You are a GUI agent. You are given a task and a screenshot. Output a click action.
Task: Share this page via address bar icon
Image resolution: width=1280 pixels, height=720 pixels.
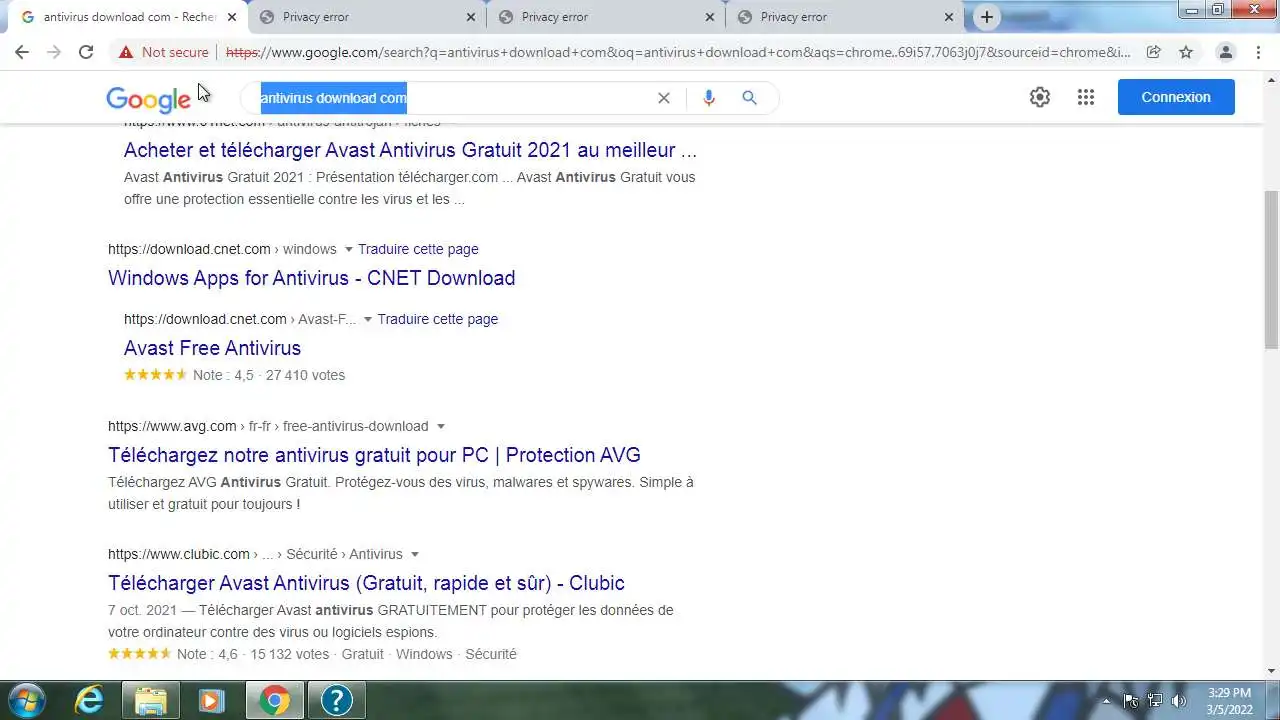click(1153, 52)
